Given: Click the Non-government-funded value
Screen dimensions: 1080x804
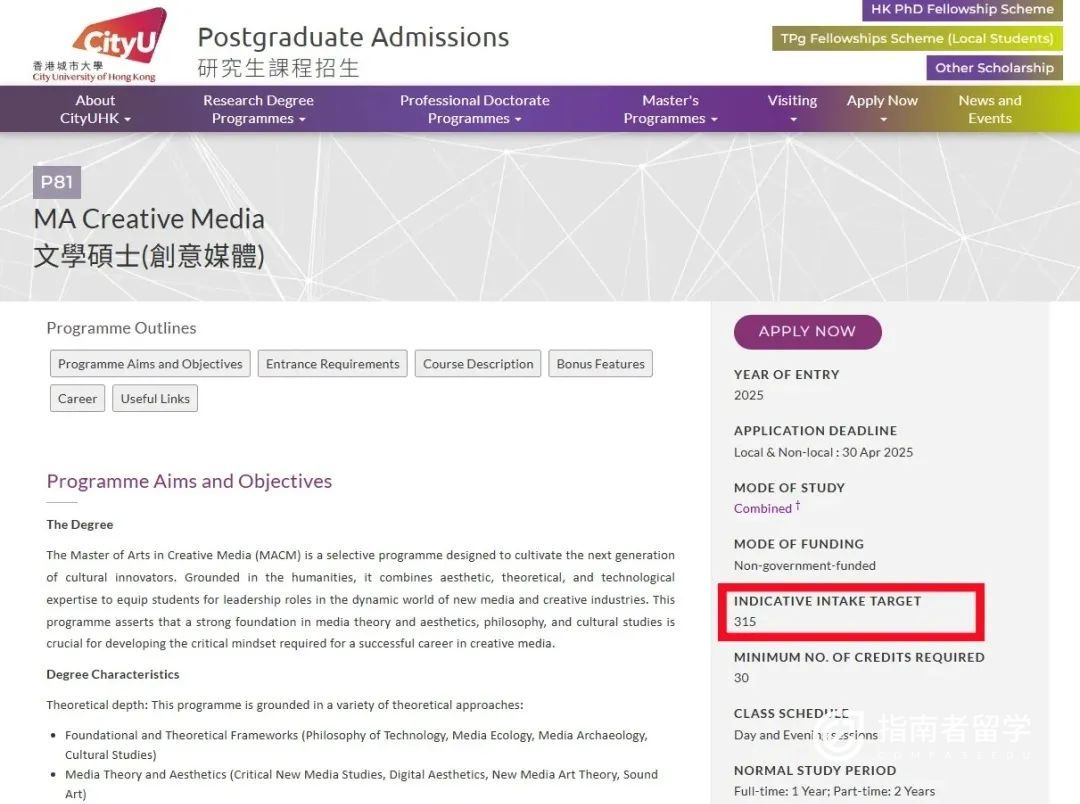Looking at the screenshot, I should [805, 566].
